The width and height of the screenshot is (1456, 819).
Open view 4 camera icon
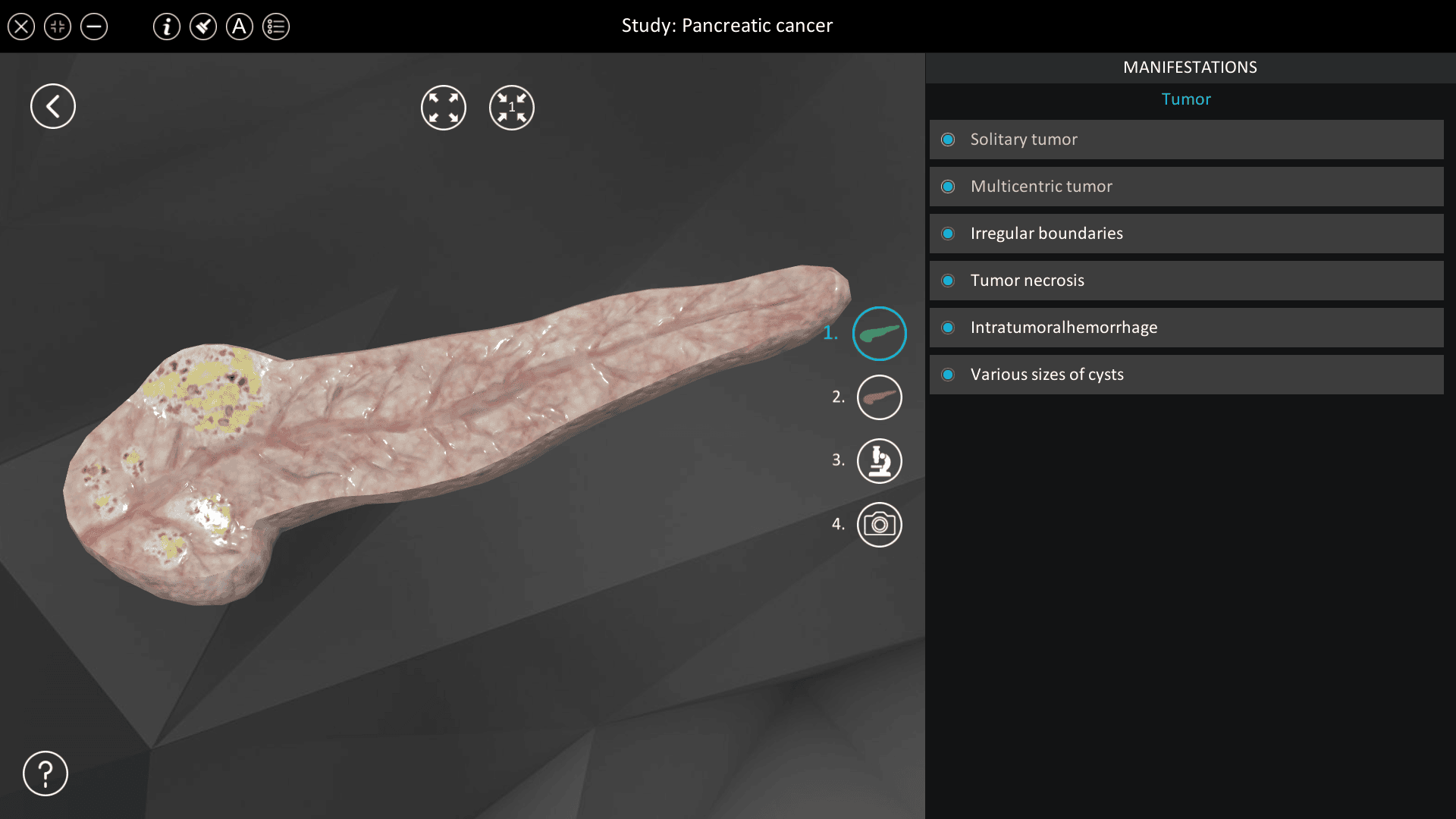click(880, 525)
